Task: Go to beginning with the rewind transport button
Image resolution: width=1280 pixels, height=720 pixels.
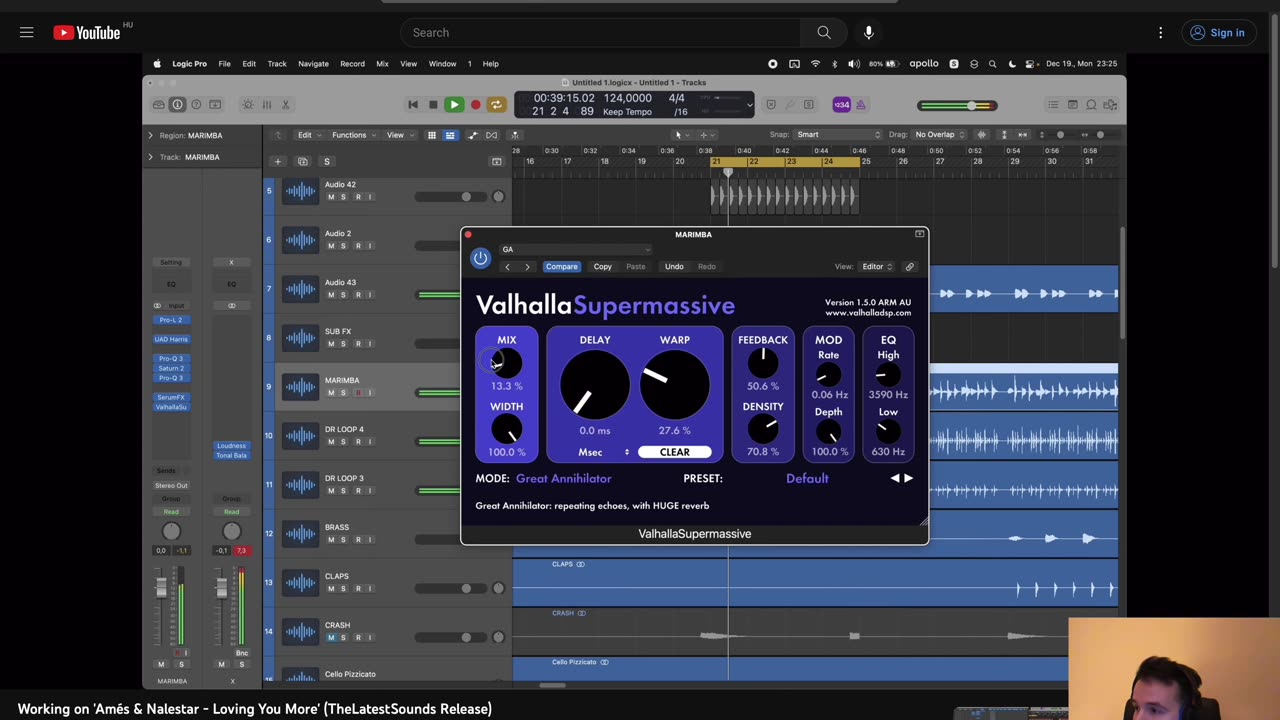Action: click(x=412, y=104)
